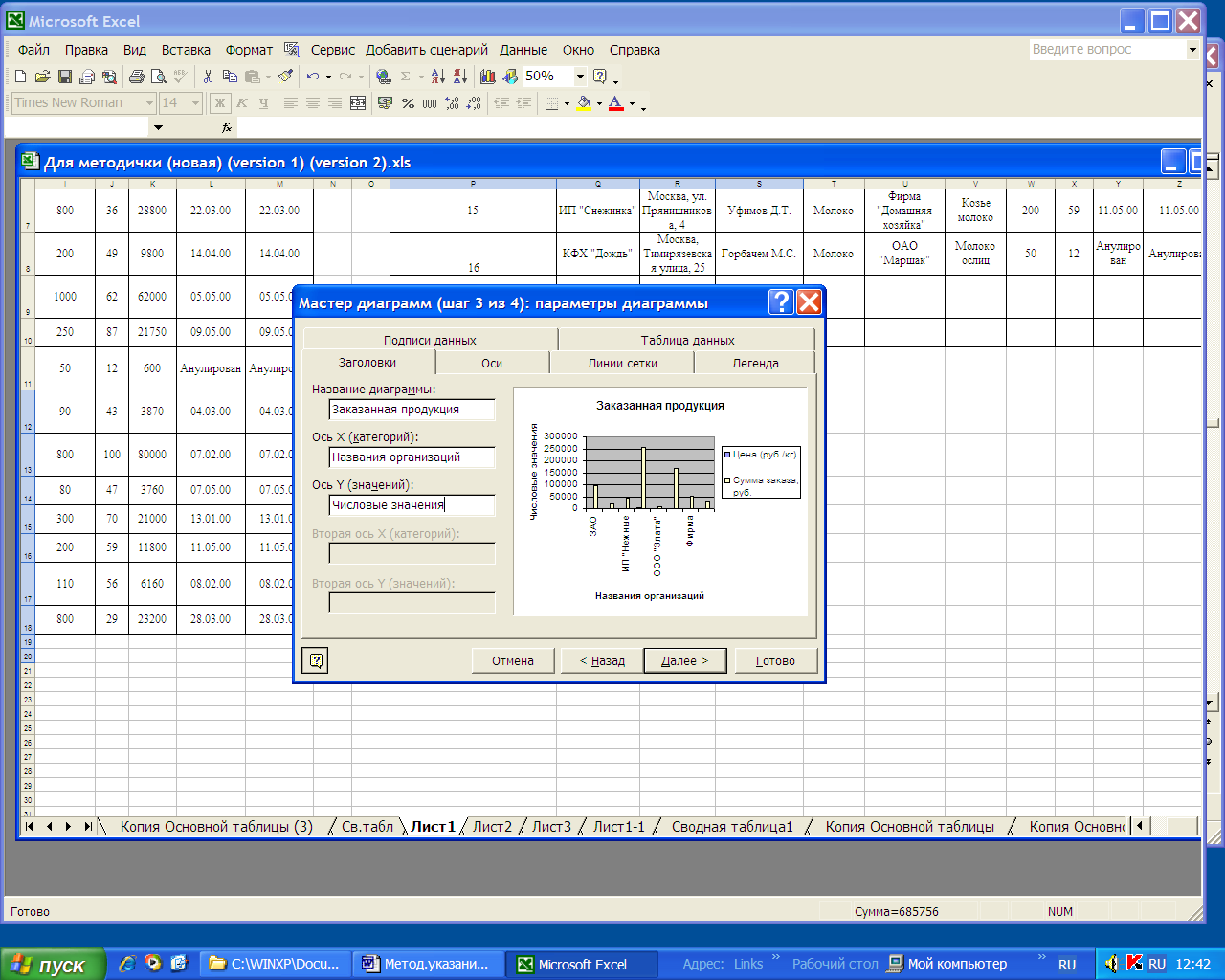Click the AutoSum sigma icon
Screen dimensions: 1225x980
[x=406, y=77]
